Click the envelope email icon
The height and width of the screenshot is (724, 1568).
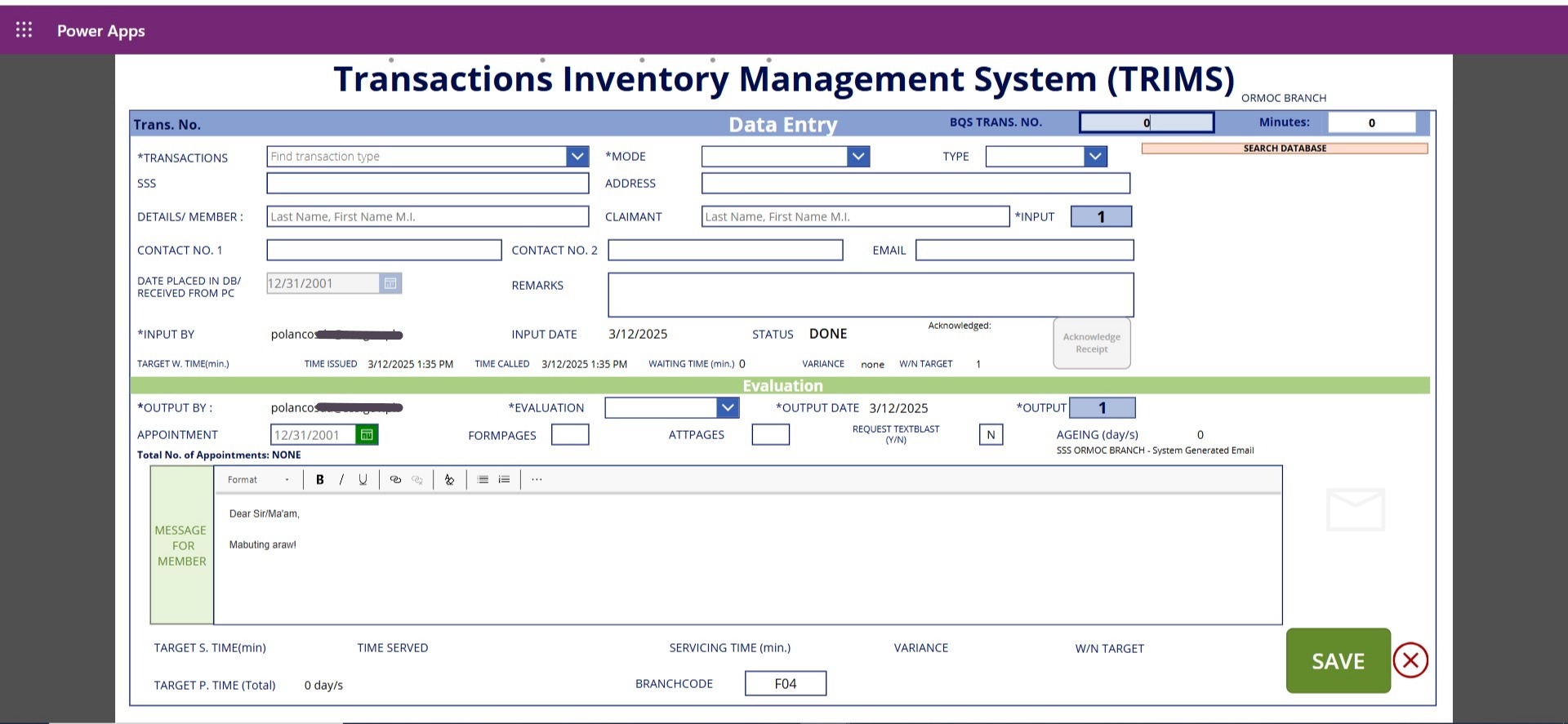(x=1356, y=509)
